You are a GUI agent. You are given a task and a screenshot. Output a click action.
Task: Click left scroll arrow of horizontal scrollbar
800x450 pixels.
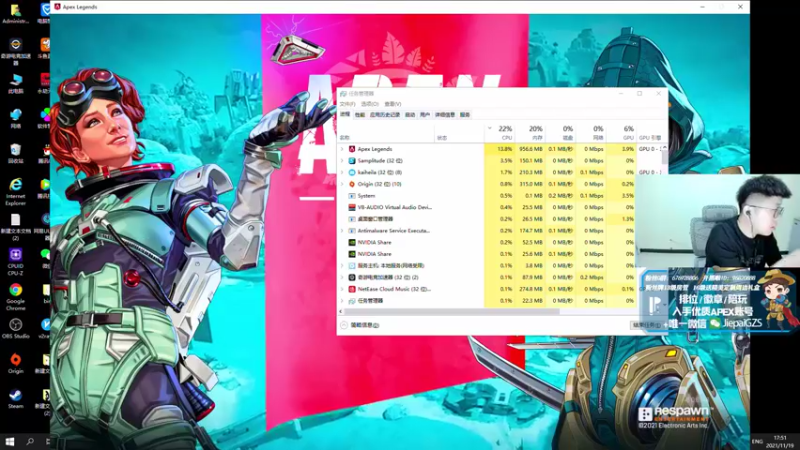(x=341, y=311)
